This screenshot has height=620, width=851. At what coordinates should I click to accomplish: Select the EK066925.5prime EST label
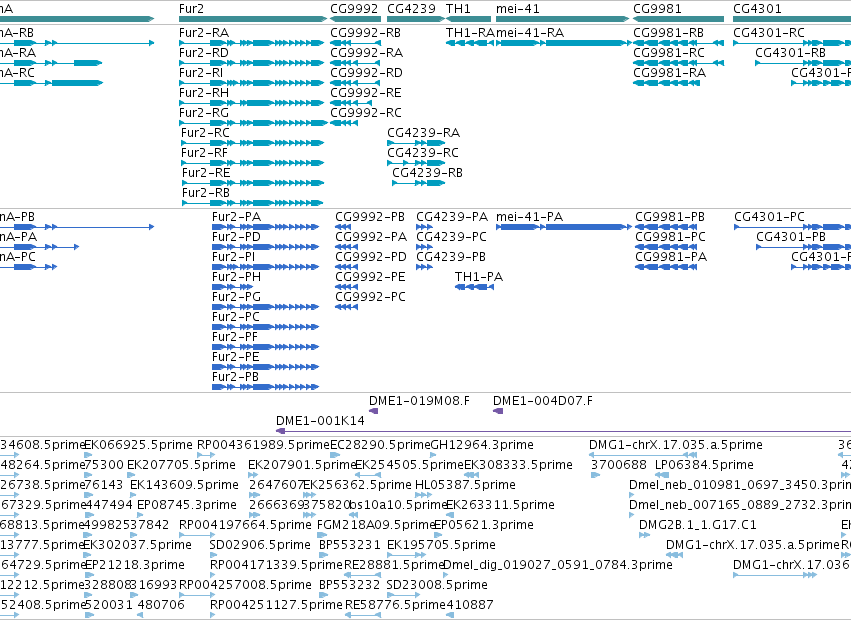click(138, 445)
